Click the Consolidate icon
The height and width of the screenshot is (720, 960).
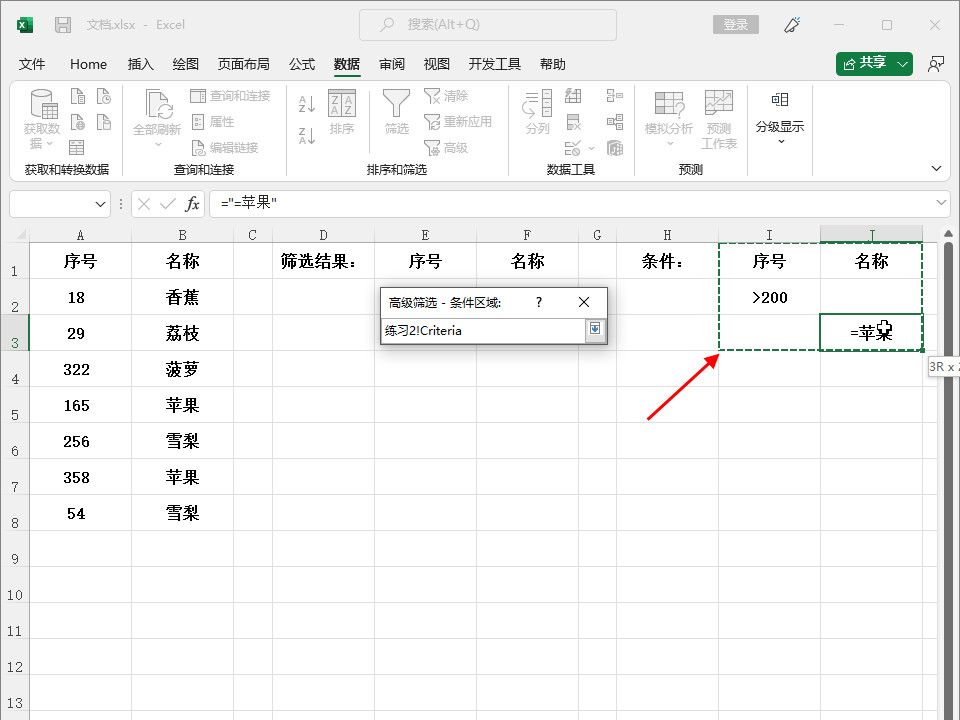click(x=615, y=96)
